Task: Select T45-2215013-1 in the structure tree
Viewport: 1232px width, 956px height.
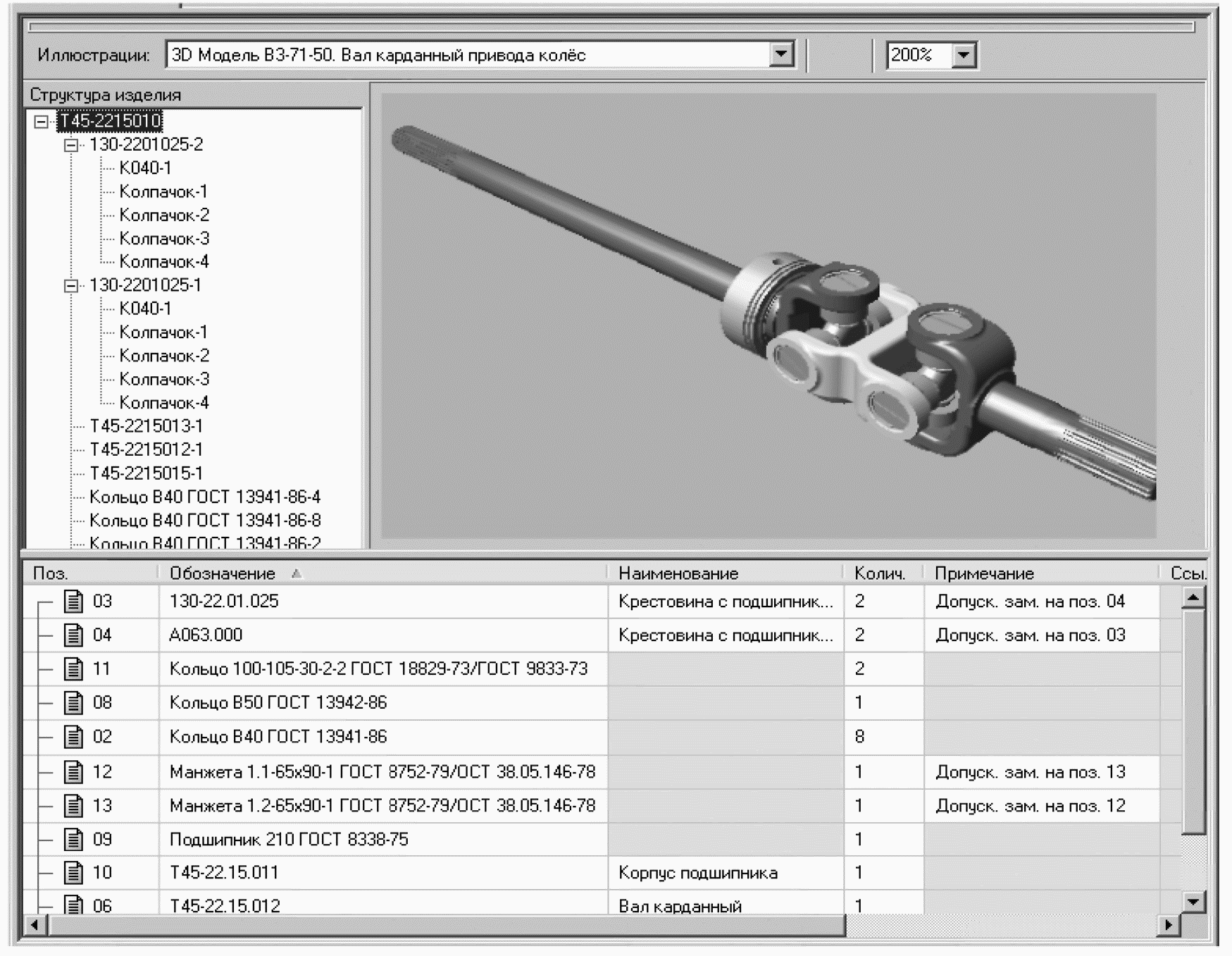Action: point(146,426)
